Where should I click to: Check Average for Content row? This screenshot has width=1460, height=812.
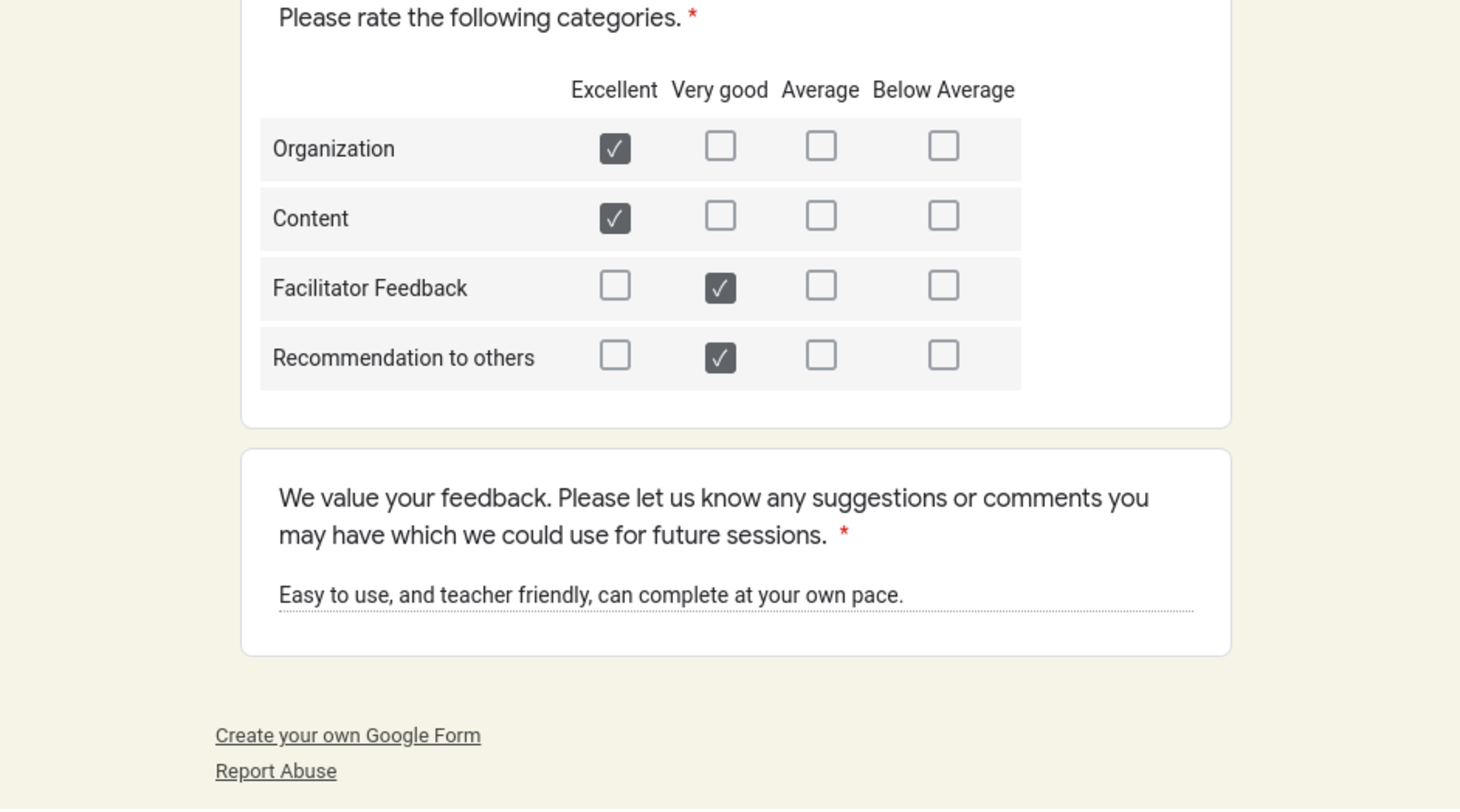[x=821, y=216]
